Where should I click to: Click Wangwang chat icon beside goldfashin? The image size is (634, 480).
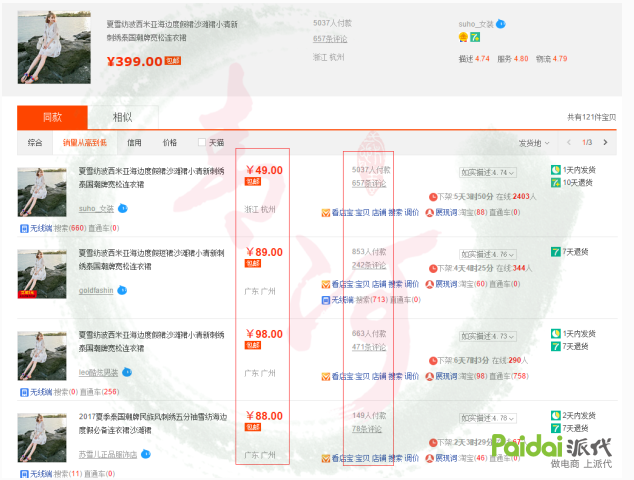pos(122,290)
